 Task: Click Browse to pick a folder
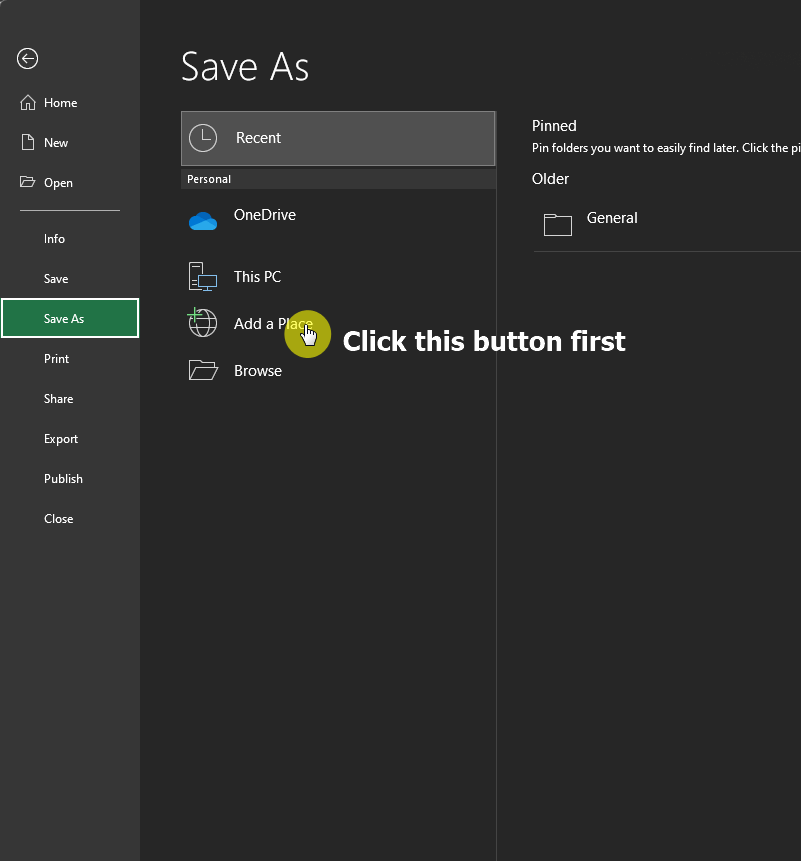[338, 371]
